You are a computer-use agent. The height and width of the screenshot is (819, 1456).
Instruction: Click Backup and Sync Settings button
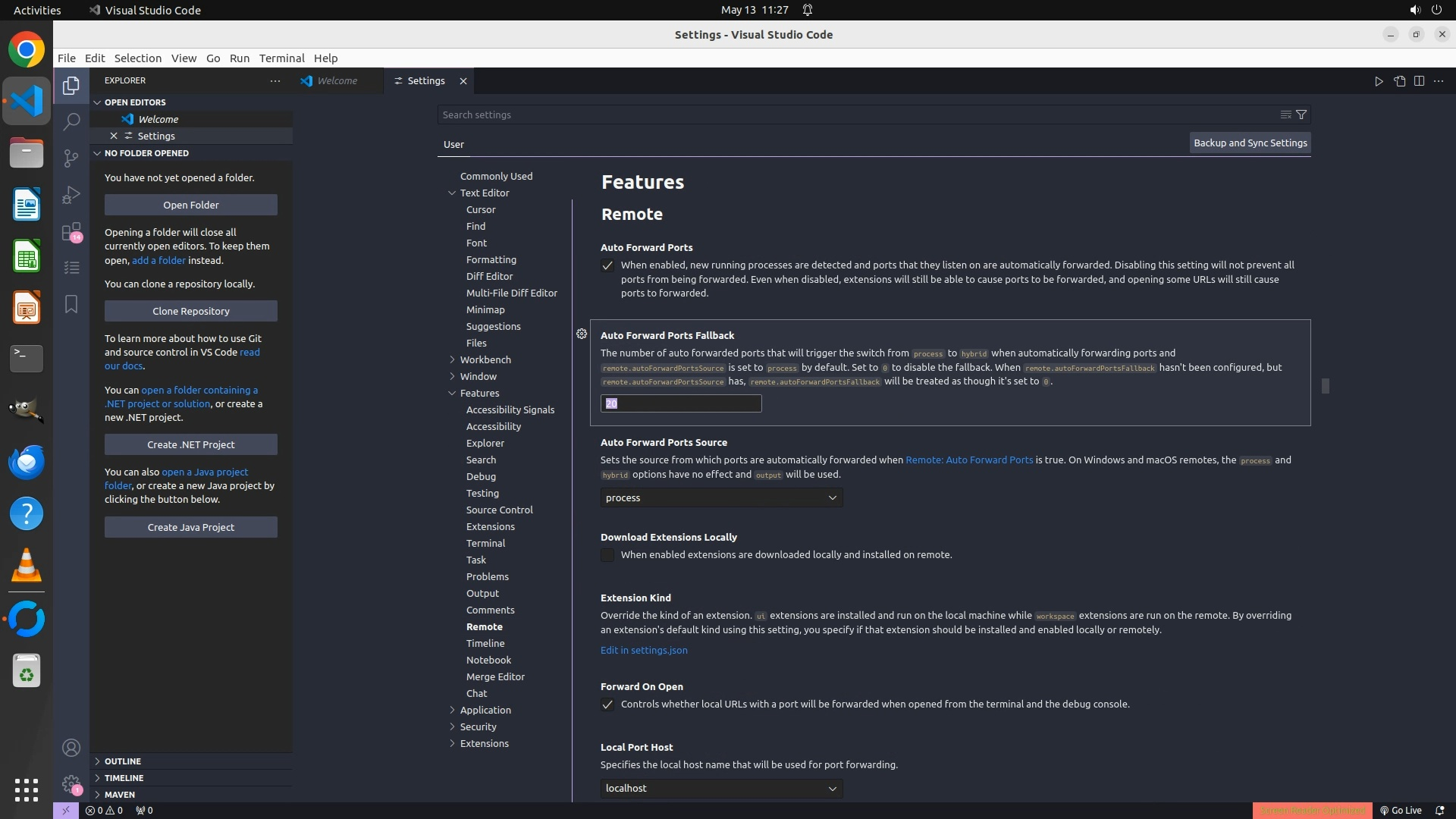point(1250,143)
